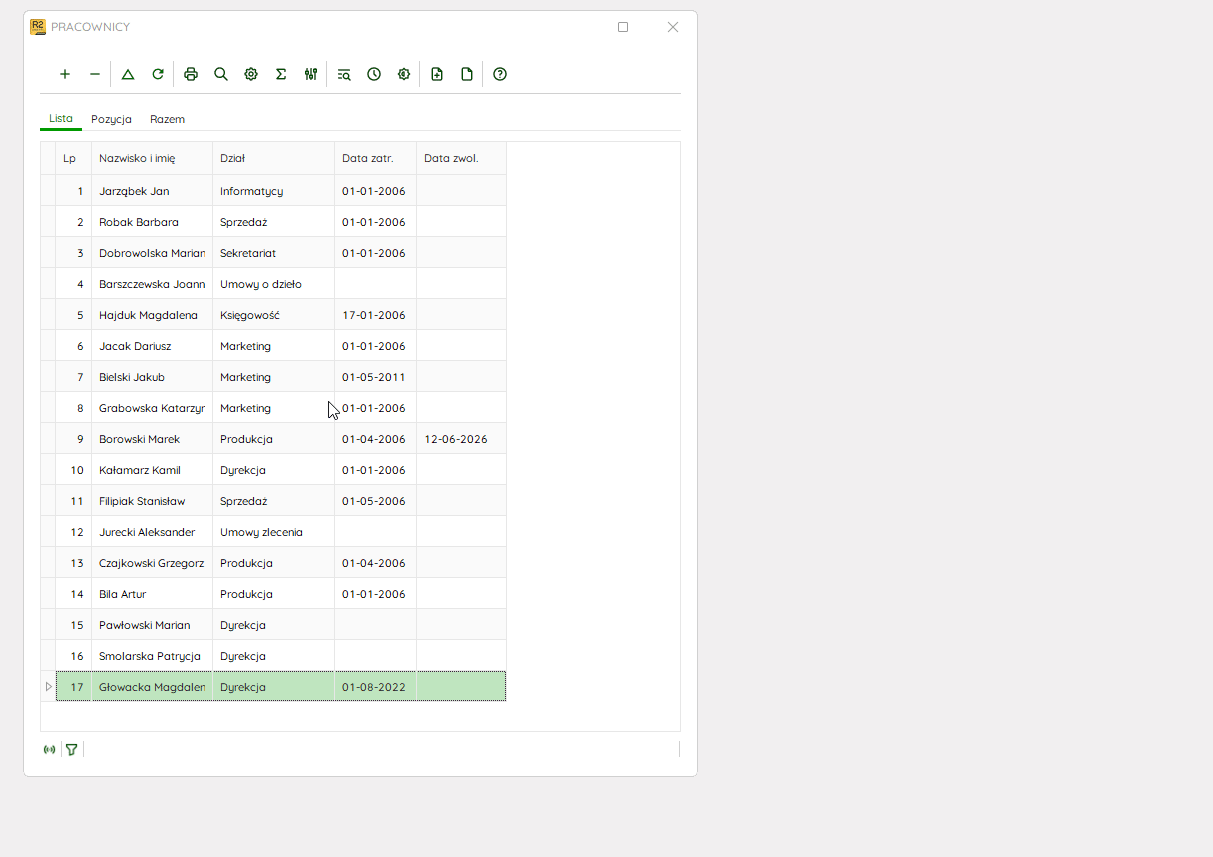Click the 01-05-2011 date cell
Screen dimensions: 1213x857
click(376, 377)
